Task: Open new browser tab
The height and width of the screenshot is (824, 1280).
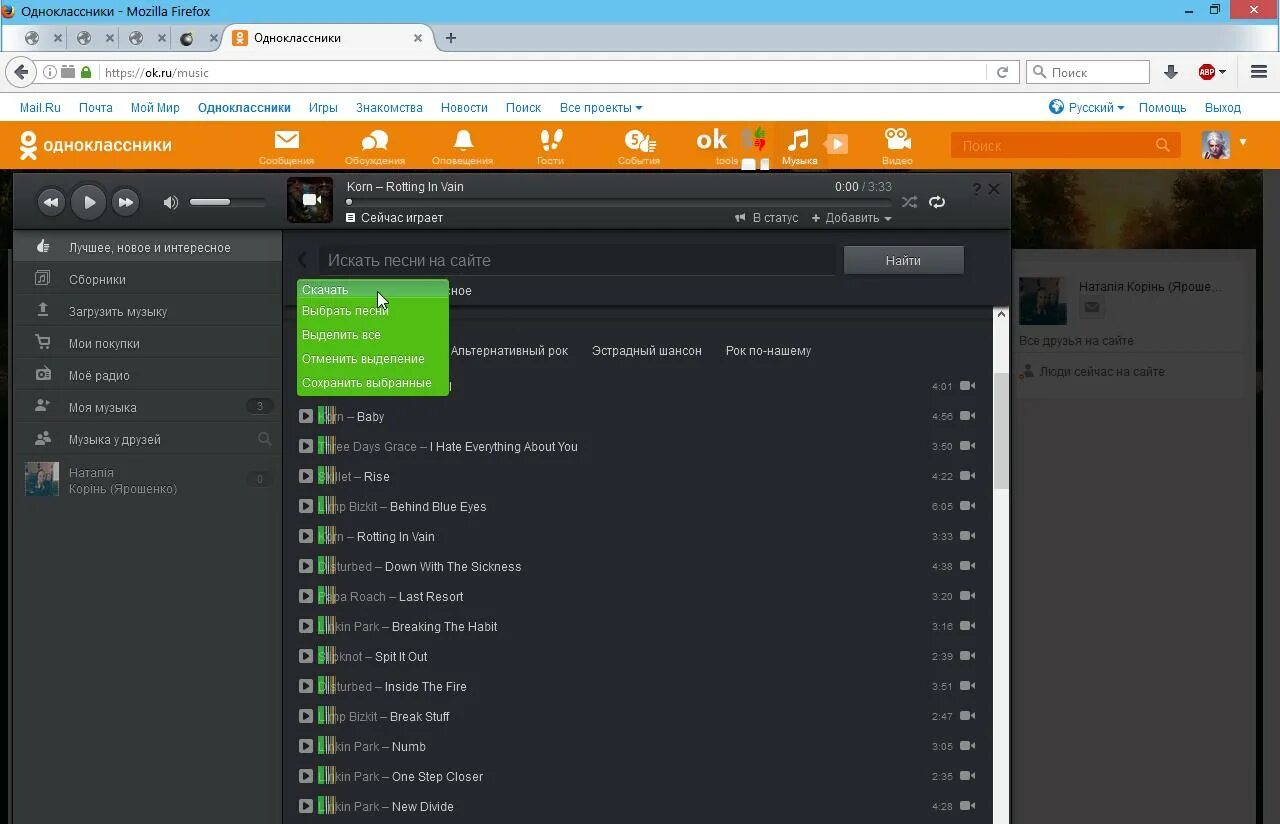Action: [x=451, y=38]
